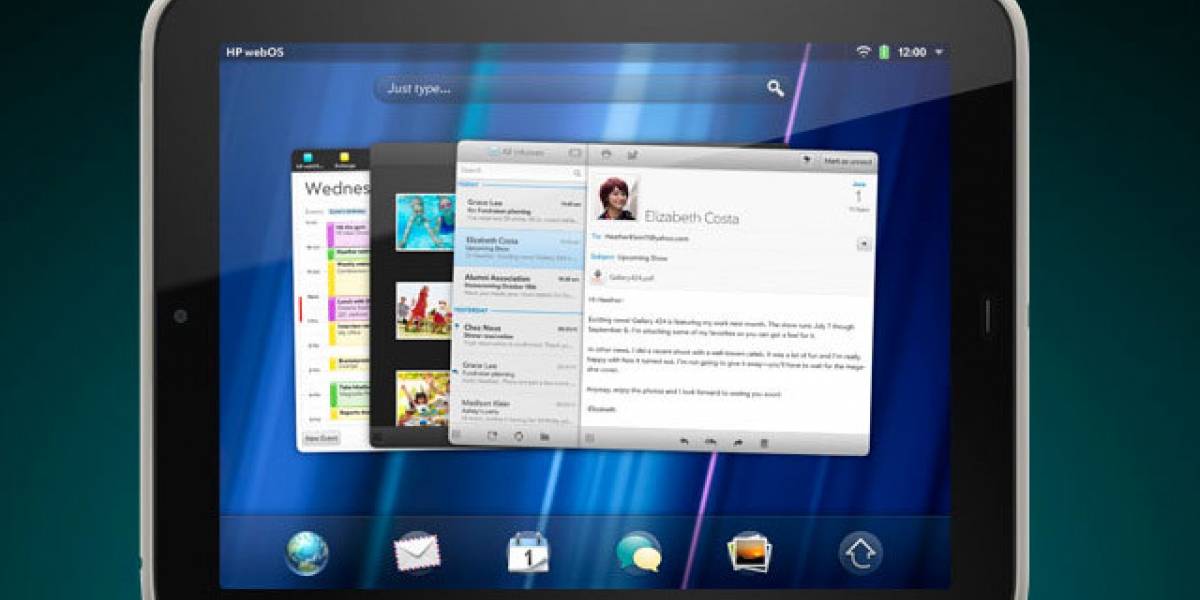Click the Mark as unread button
The width and height of the screenshot is (1200, 600).
point(848,161)
